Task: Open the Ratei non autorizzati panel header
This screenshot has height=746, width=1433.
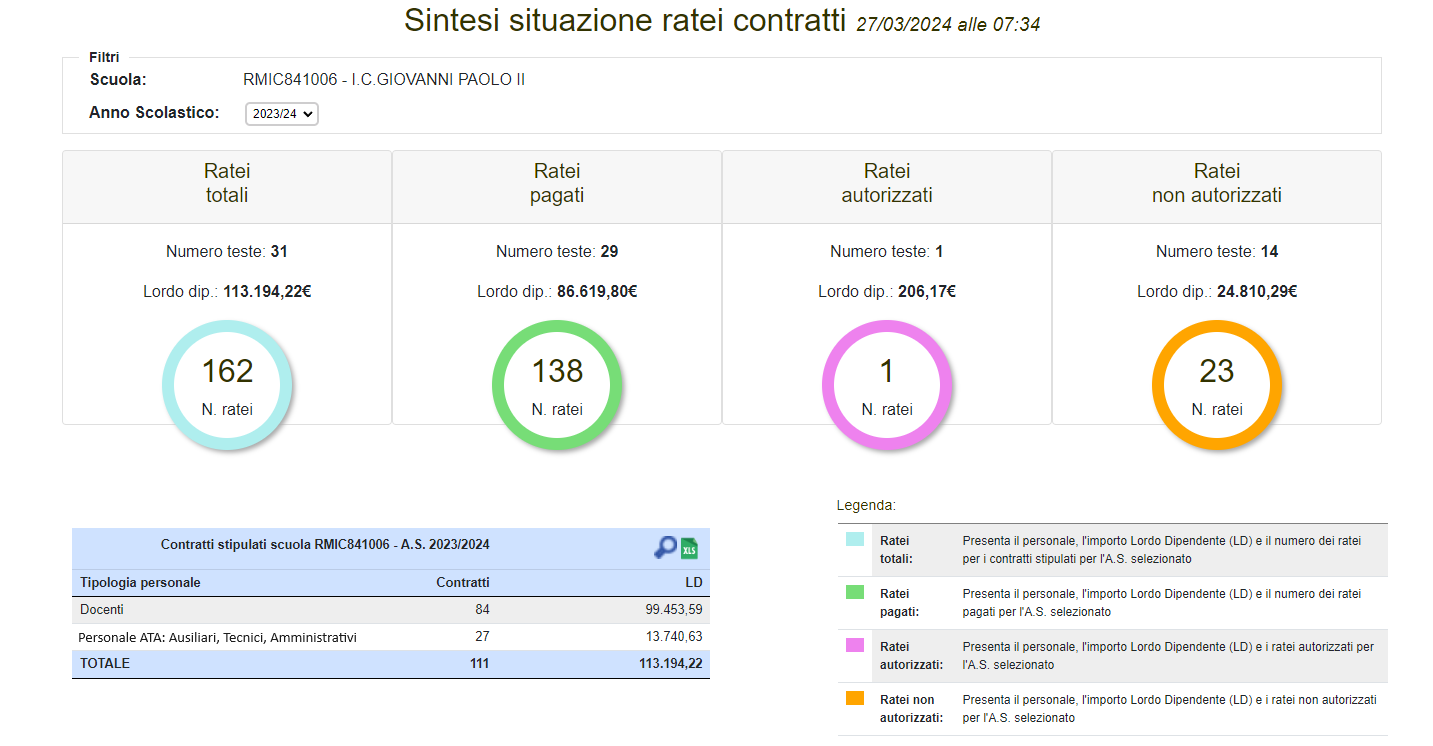Action: [x=1217, y=184]
